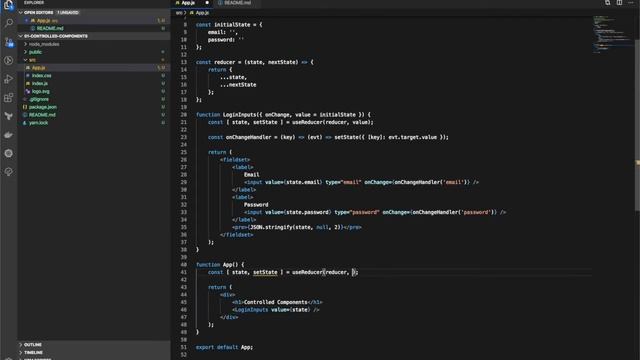
Task: Click 'Controlled Components' heading text on line 45
Action: (x=276, y=302)
